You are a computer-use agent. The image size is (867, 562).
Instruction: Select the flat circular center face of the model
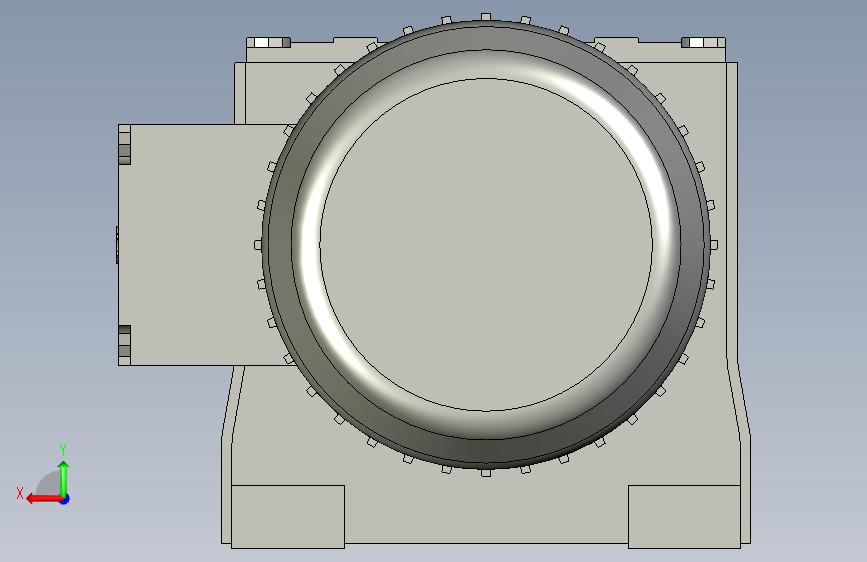(486, 245)
